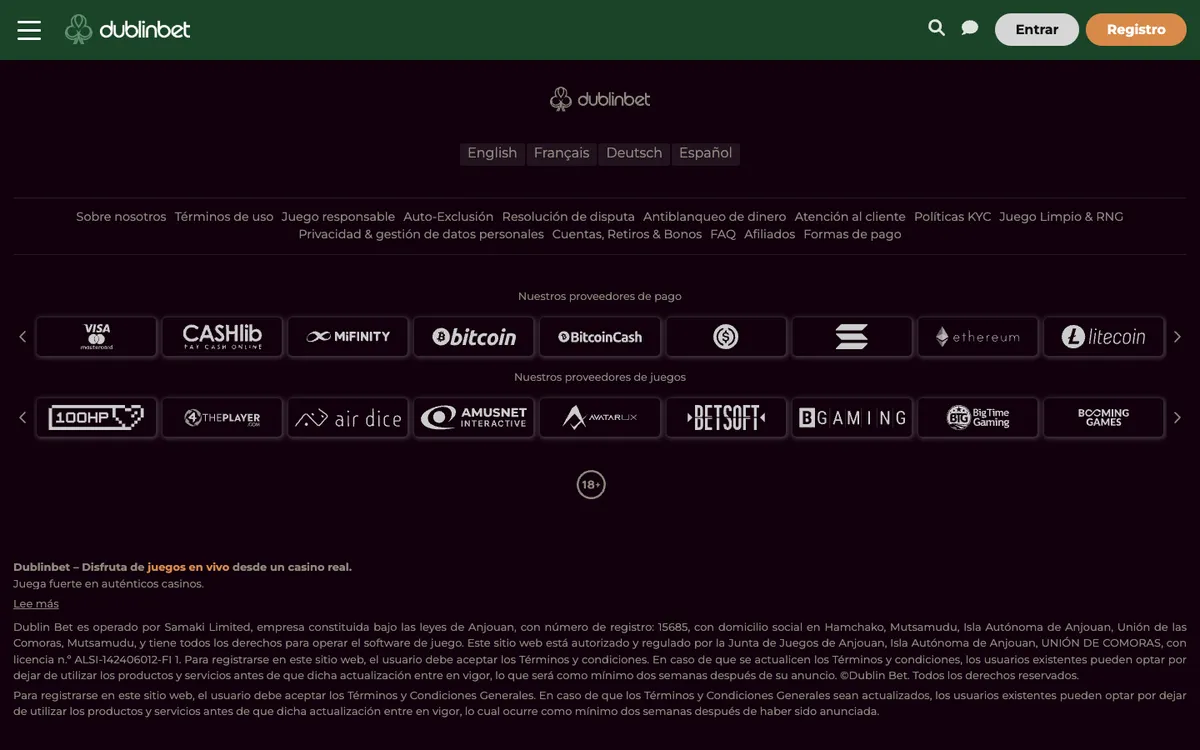Image resolution: width=1200 pixels, height=750 pixels.
Task: Open Cuentas, Retiros & Bonos link
Action: coord(627,234)
